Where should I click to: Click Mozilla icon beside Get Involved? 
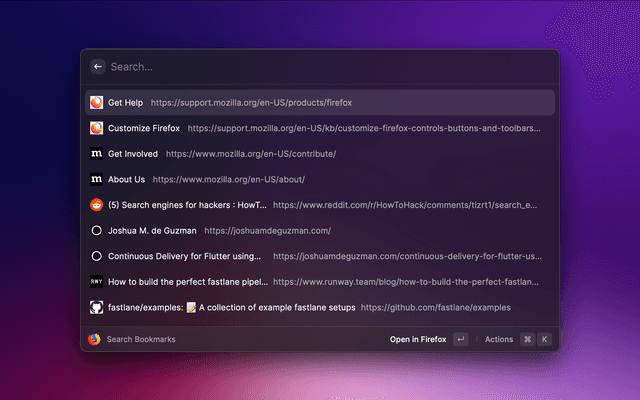coord(96,154)
